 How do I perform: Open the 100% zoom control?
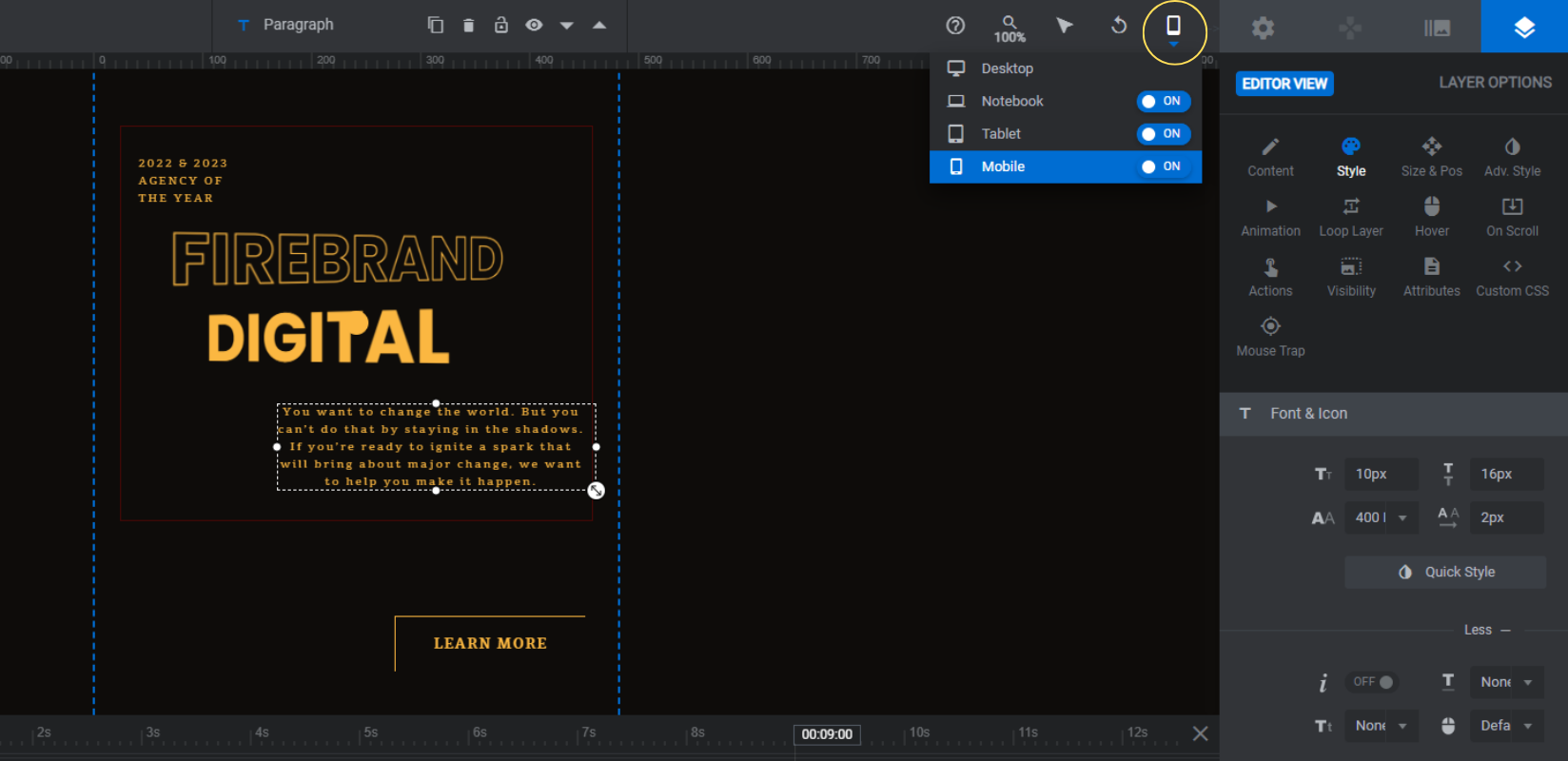point(1009,29)
